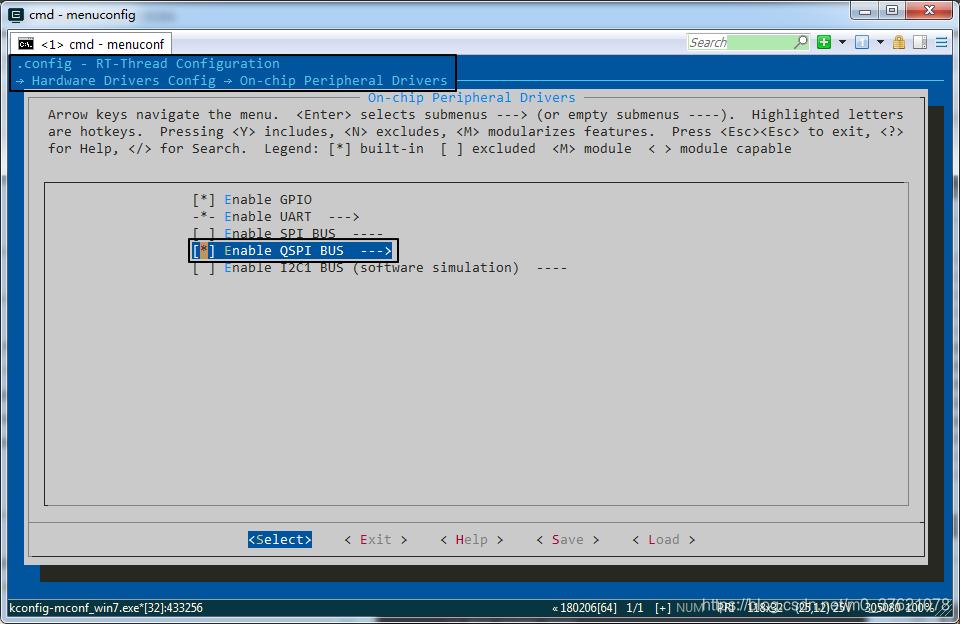Screen dimensions: 960x624
Task: Click the Save button
Action: pyautogui.click(x=568, y=539)
